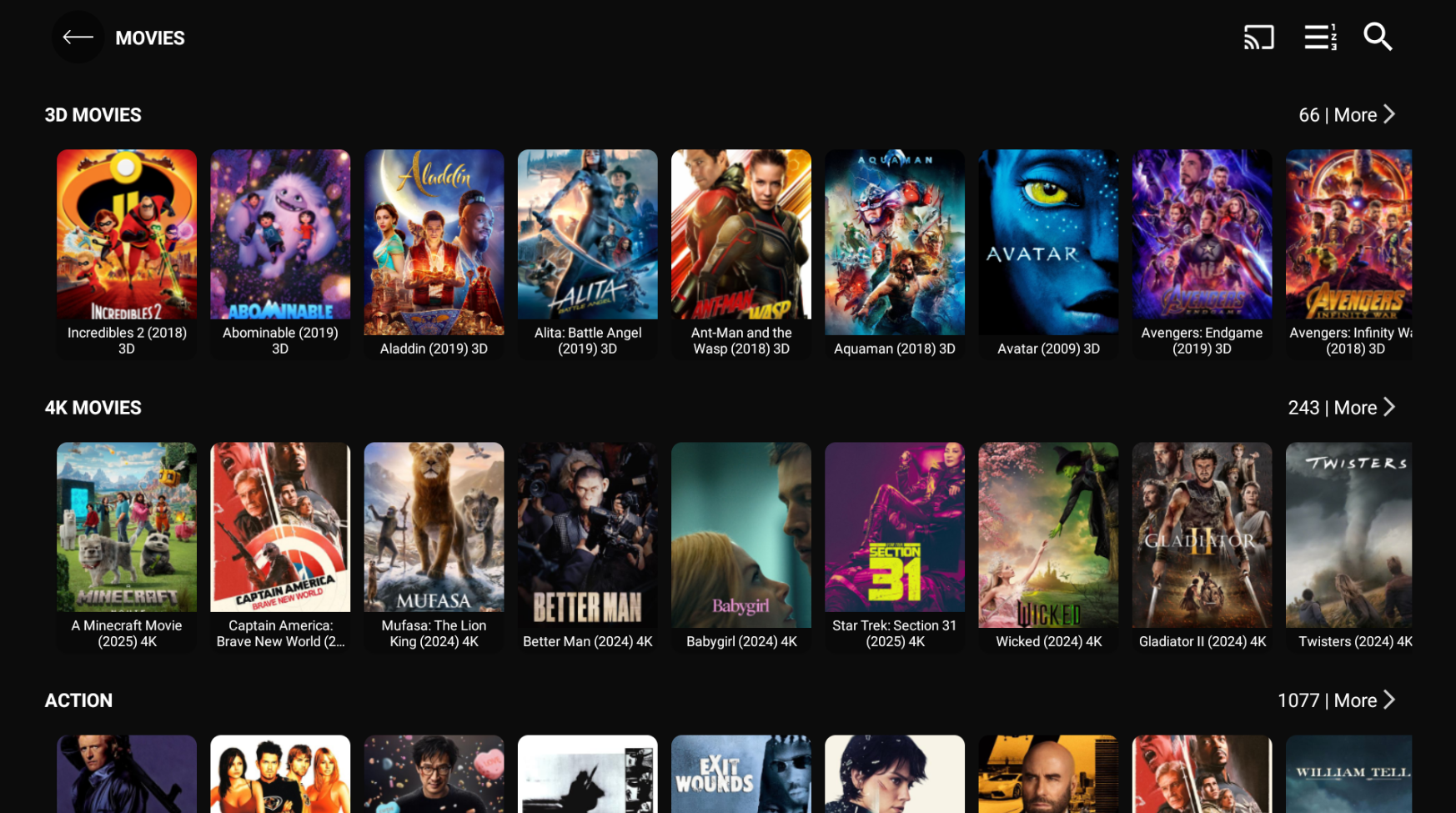Open the Exit Wounds poster in Action
This screenshot has height=813, width=1456.
coord(741,774)
